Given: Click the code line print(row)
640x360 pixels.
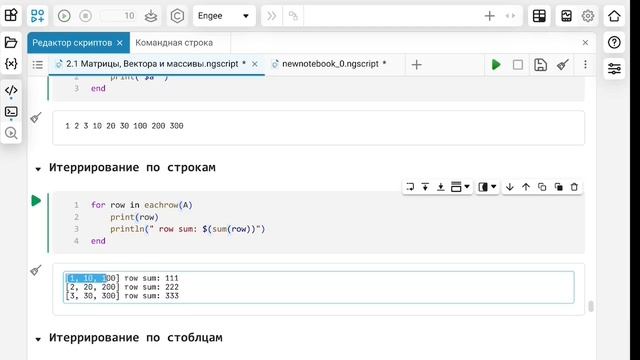Looking at the screenshot, I should click(134, 217).
